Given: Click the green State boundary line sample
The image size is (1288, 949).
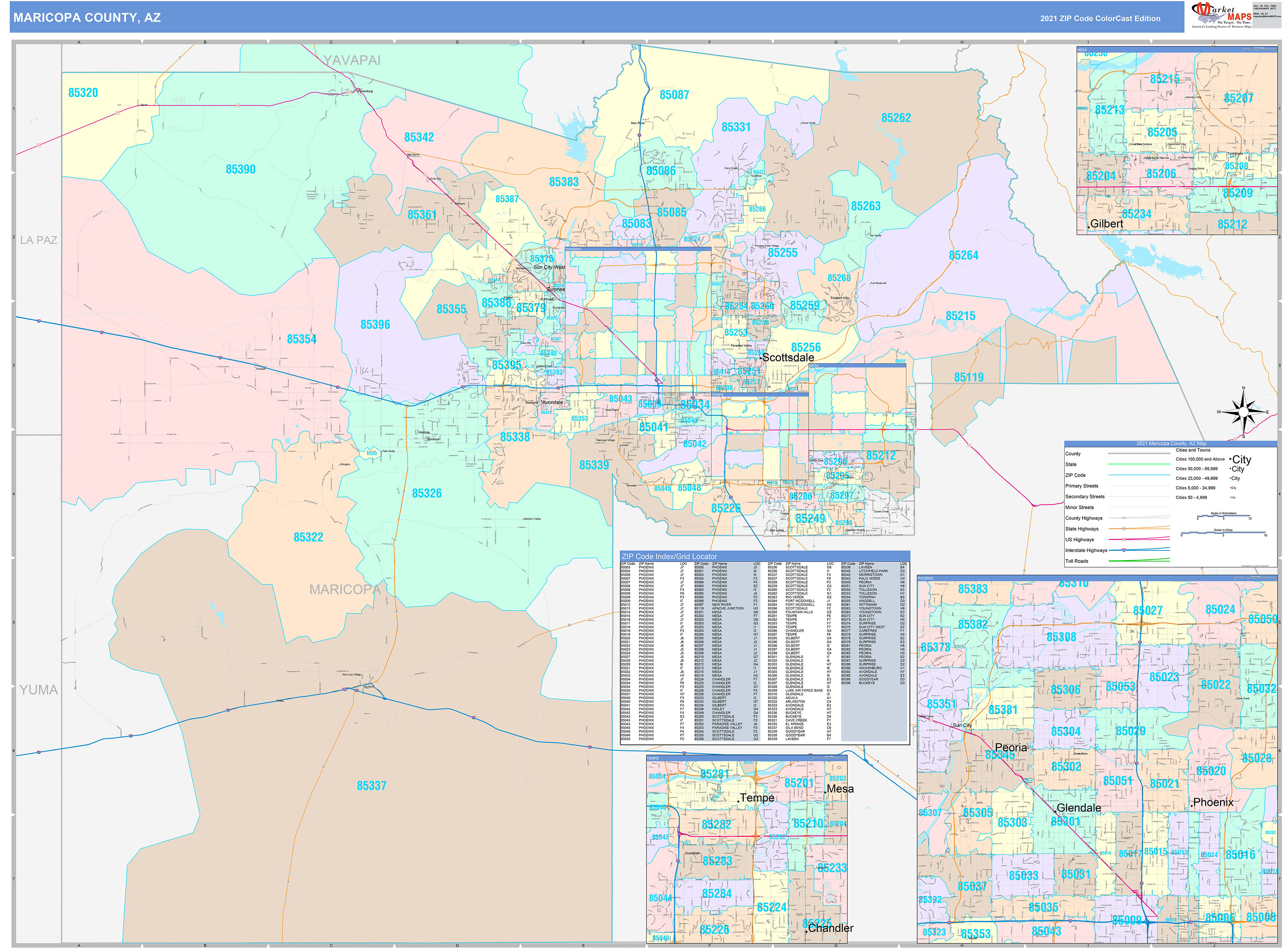Looking at the screenshot, I should 1139,464.
